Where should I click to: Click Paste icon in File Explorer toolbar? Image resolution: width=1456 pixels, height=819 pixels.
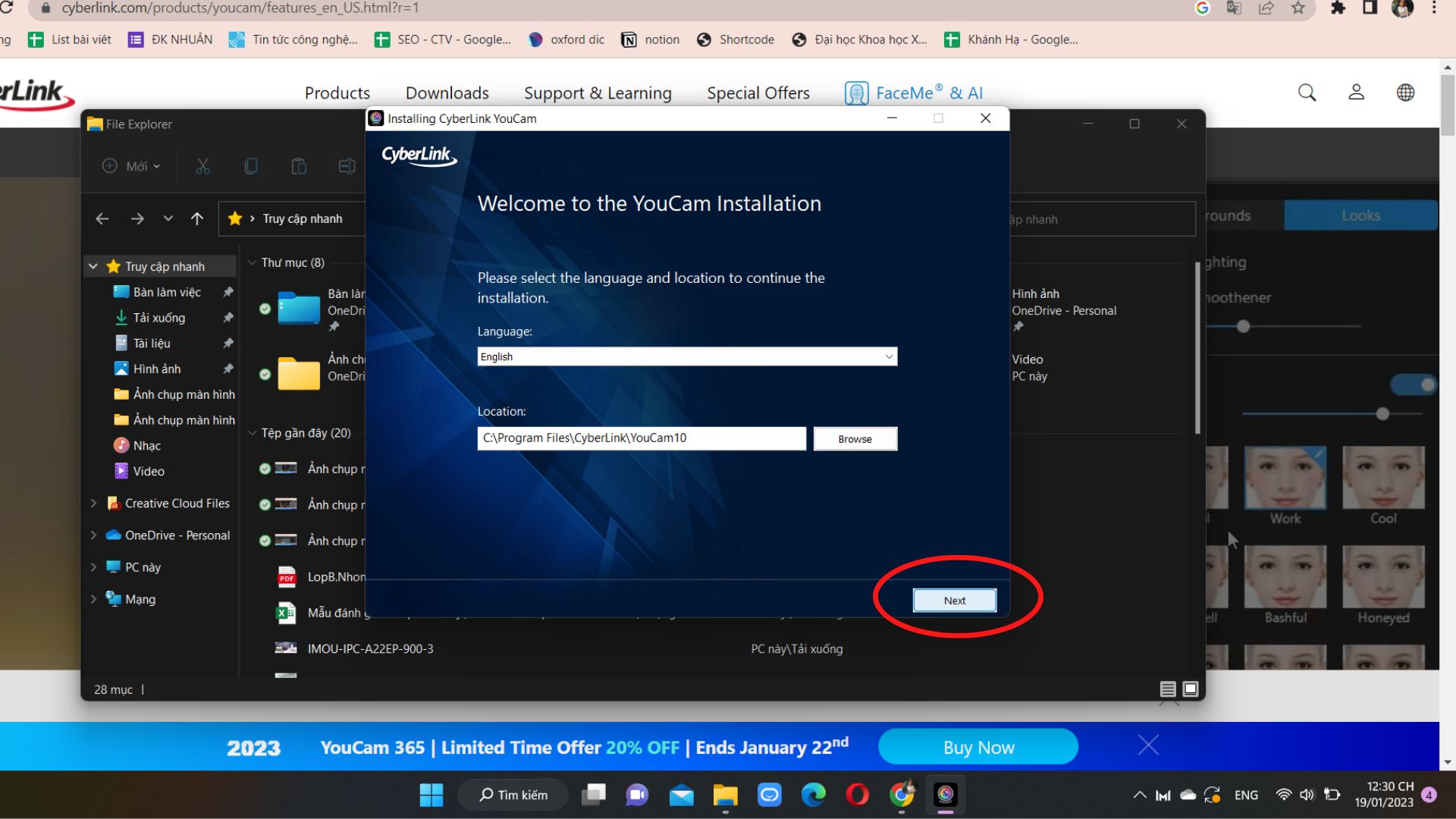299,166
